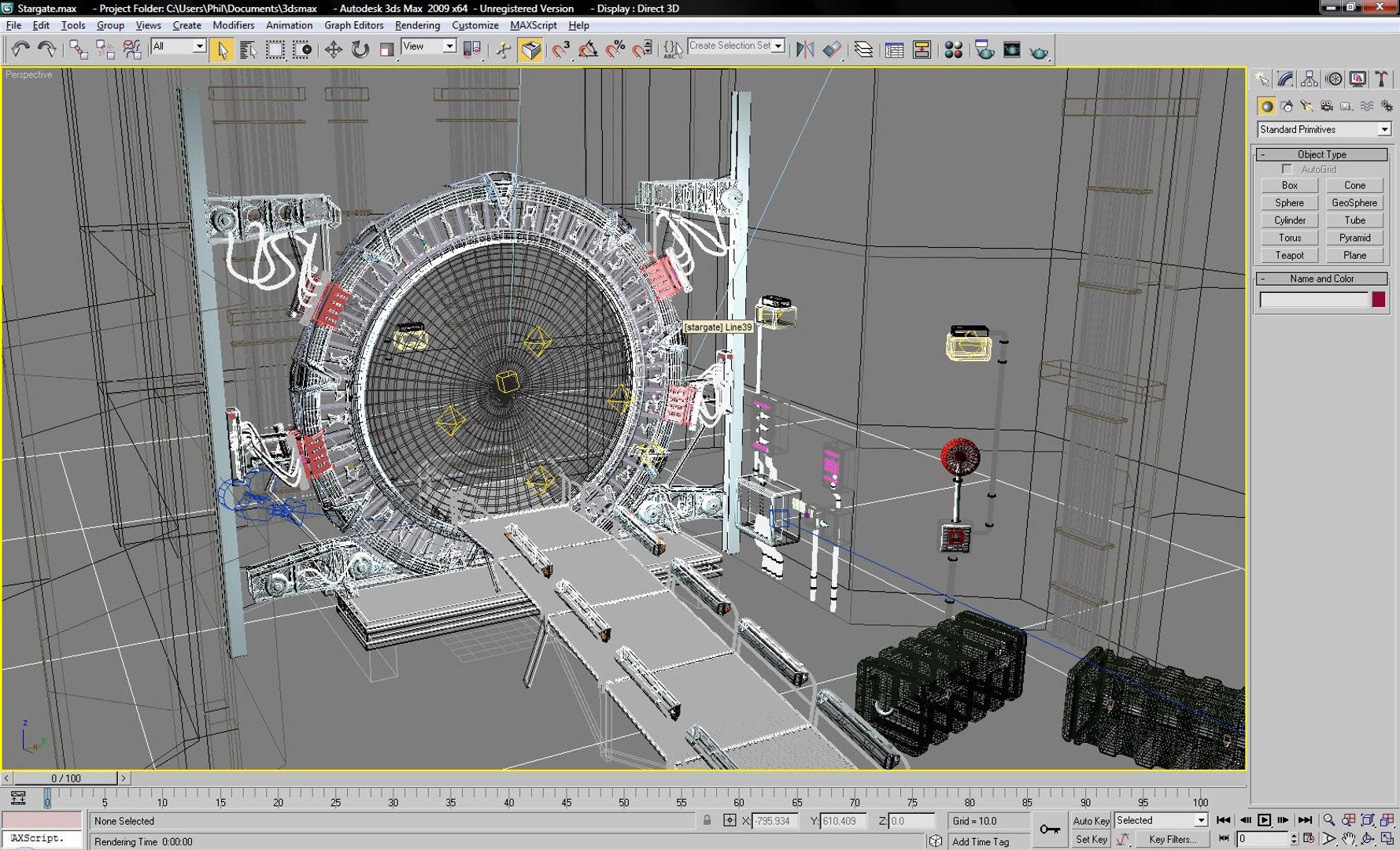
Task: Collapse the Name and Color rollout
Action: (1322, 279)
